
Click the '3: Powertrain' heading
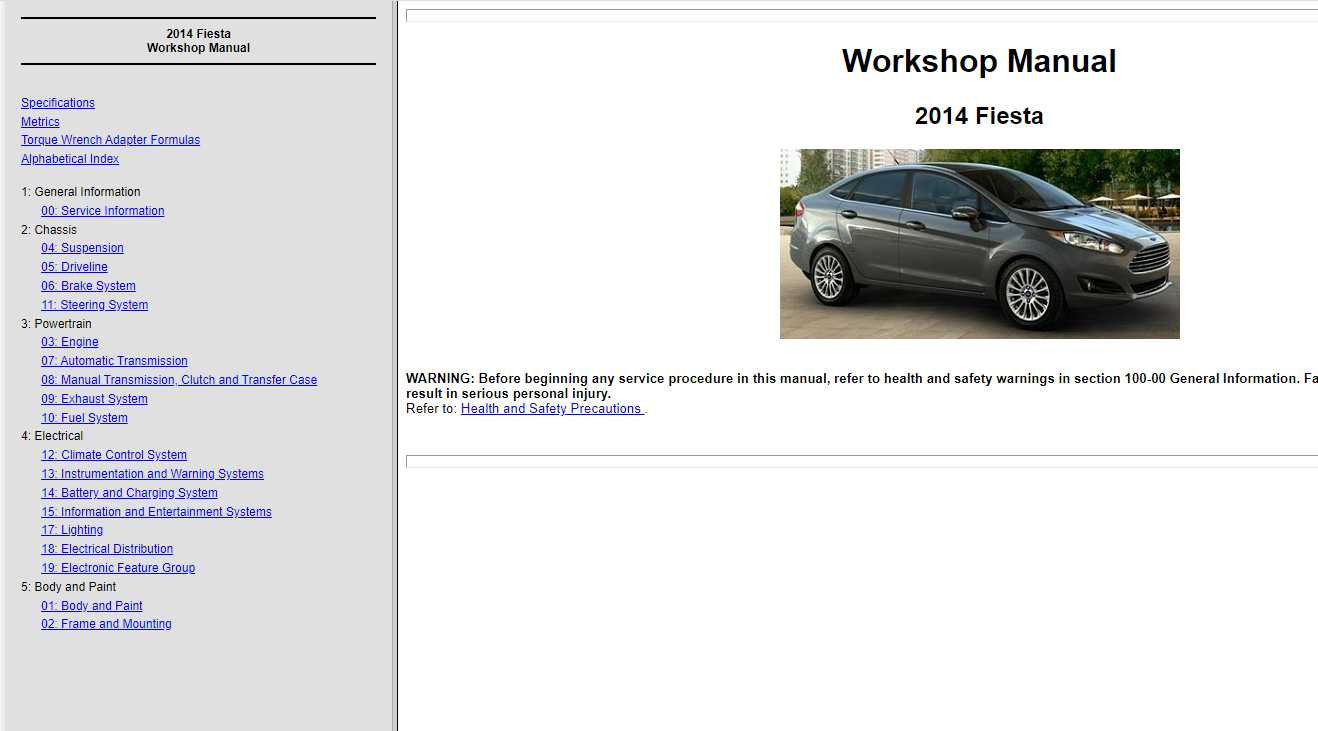[56, 324]
